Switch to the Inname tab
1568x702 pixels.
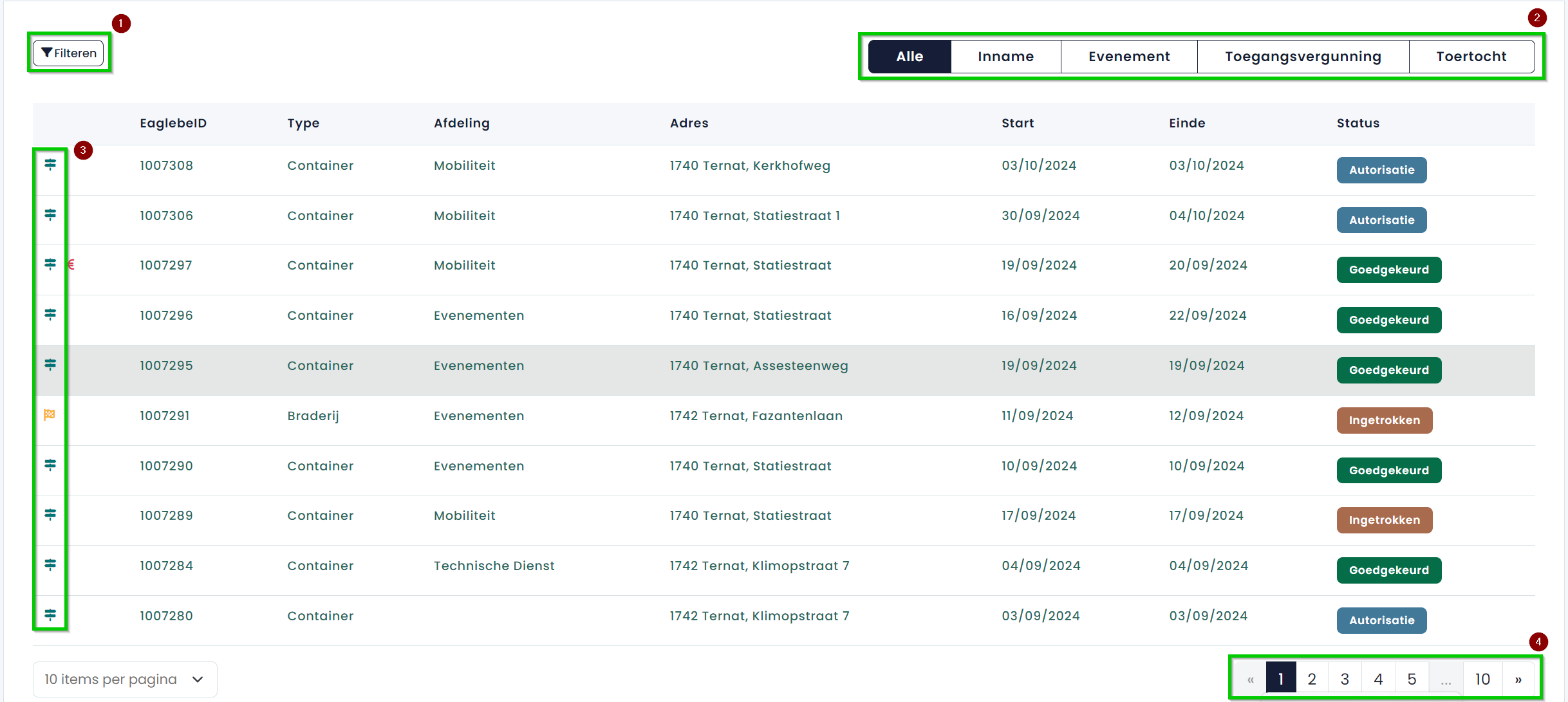pos(1005,57)
